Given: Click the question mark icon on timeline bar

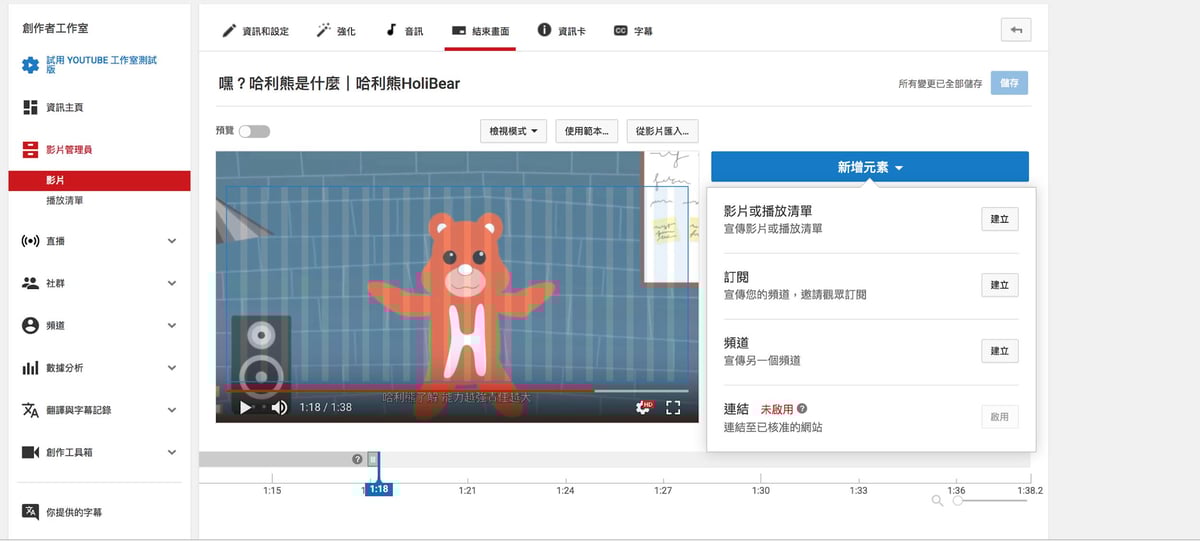Looking at the screenshot, I should [x=357, y=459].
